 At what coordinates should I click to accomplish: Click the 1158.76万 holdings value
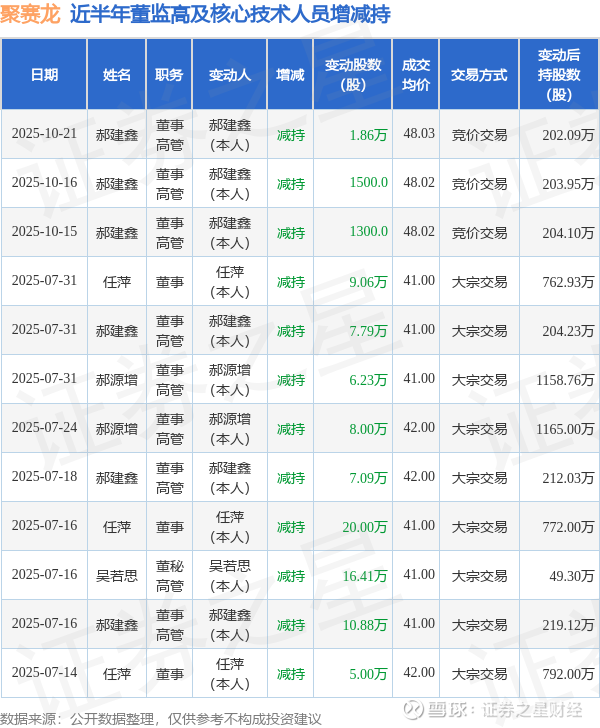[x=565, y=380]
